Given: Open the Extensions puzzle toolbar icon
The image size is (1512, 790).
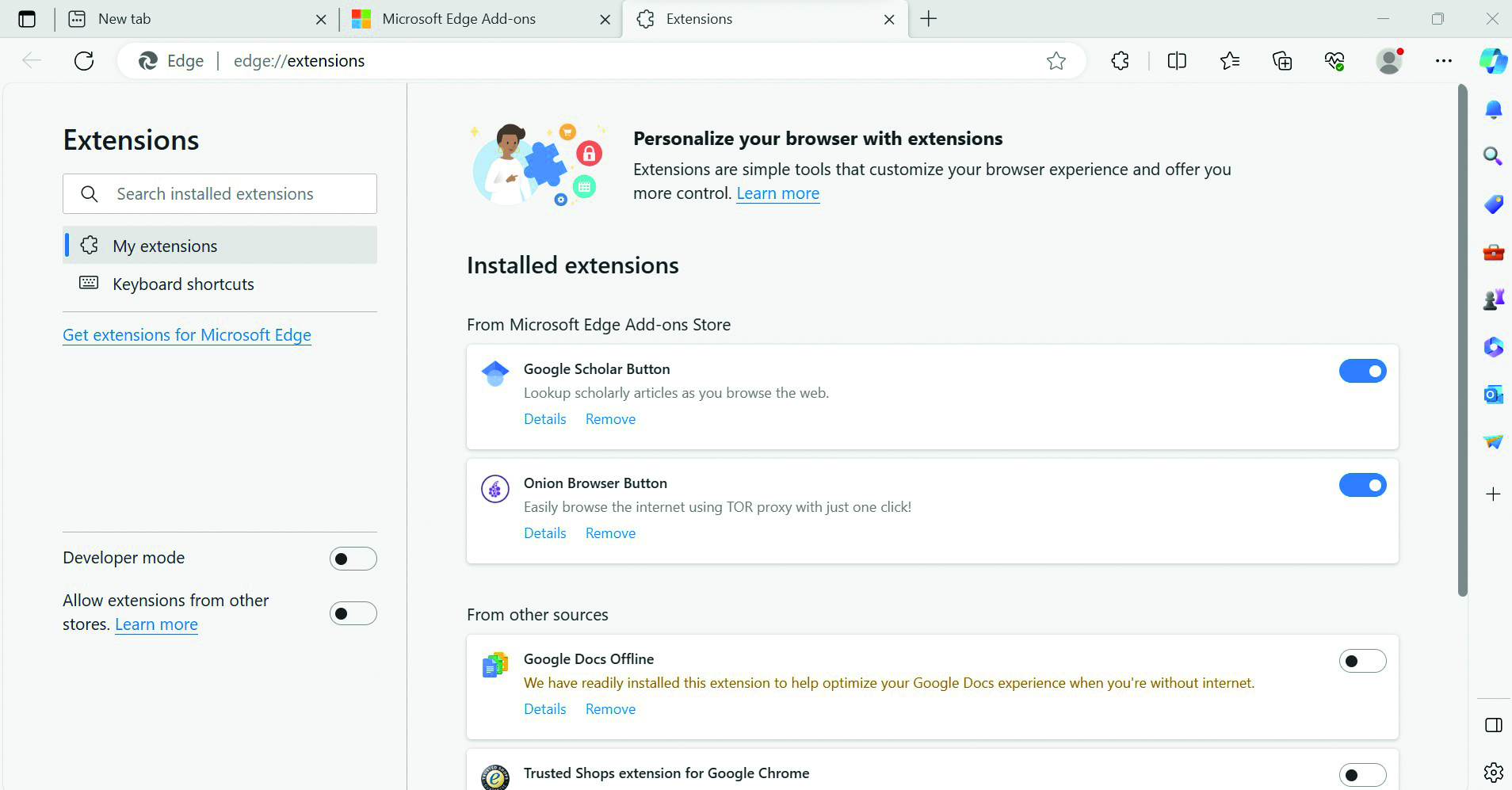Looking at the screenshot, I should pyautogui.click(x=1120, y=61).
